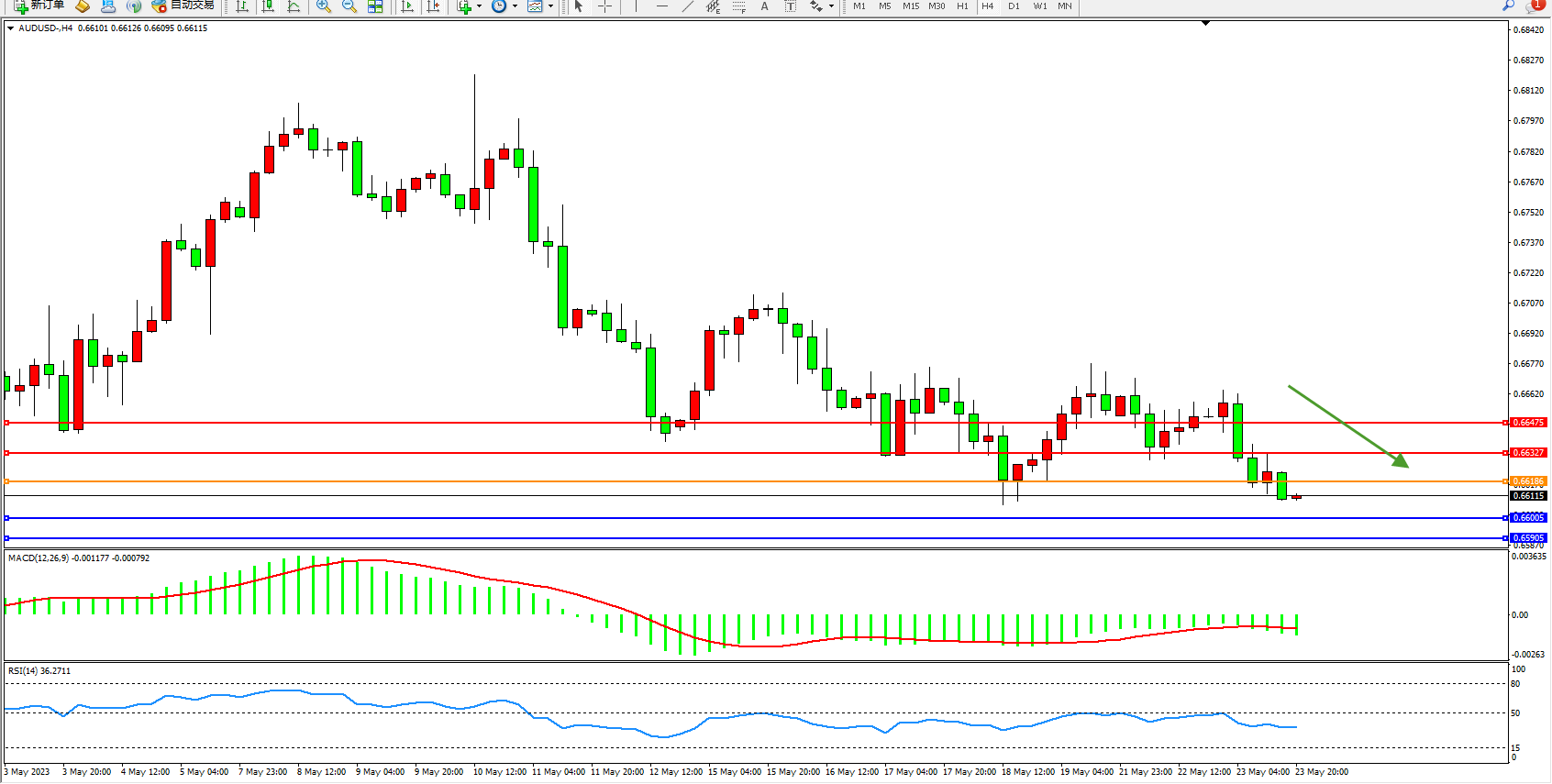The height and width of the screenshot is (784, 1552).
Task: Click the chart shift triangle marker
Action: 1205,23
